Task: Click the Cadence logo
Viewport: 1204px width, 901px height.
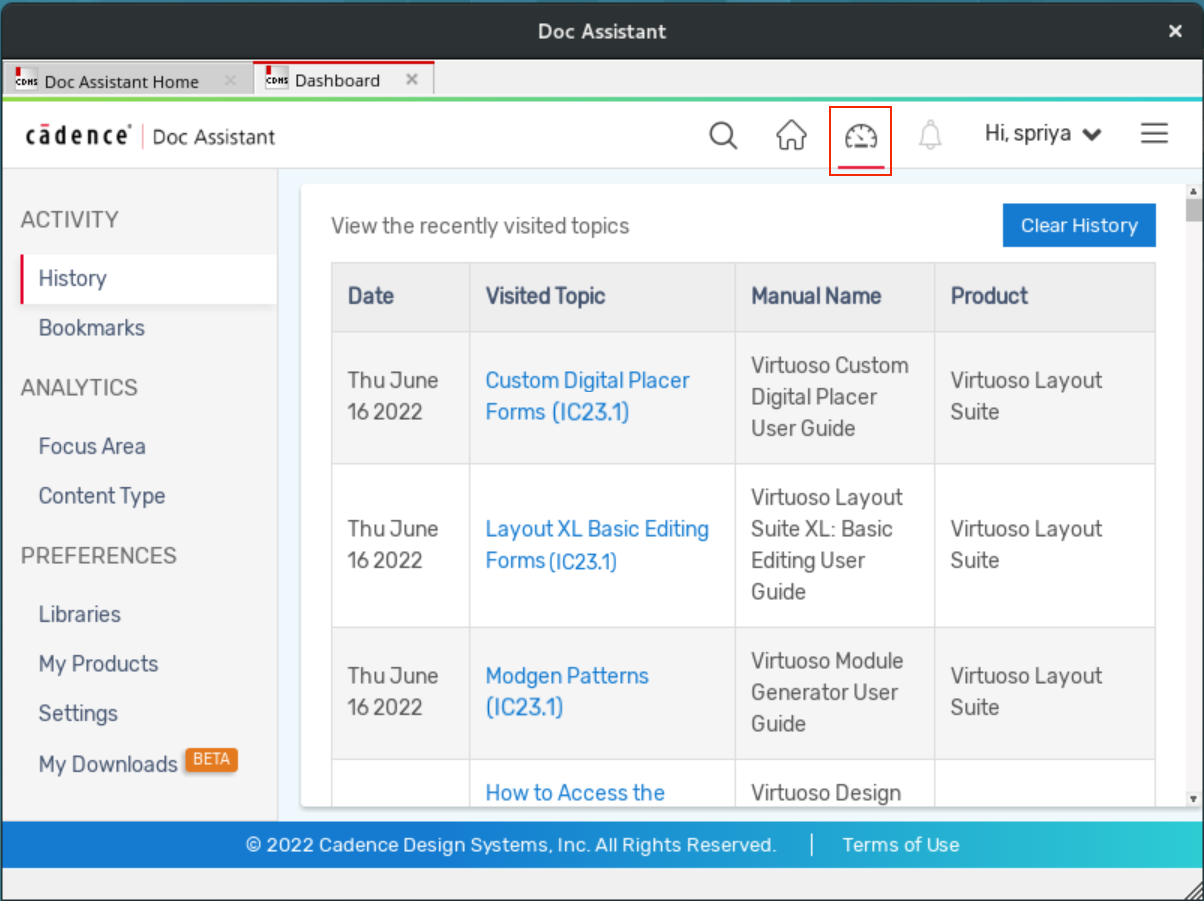Action: (x=78, y=136)
